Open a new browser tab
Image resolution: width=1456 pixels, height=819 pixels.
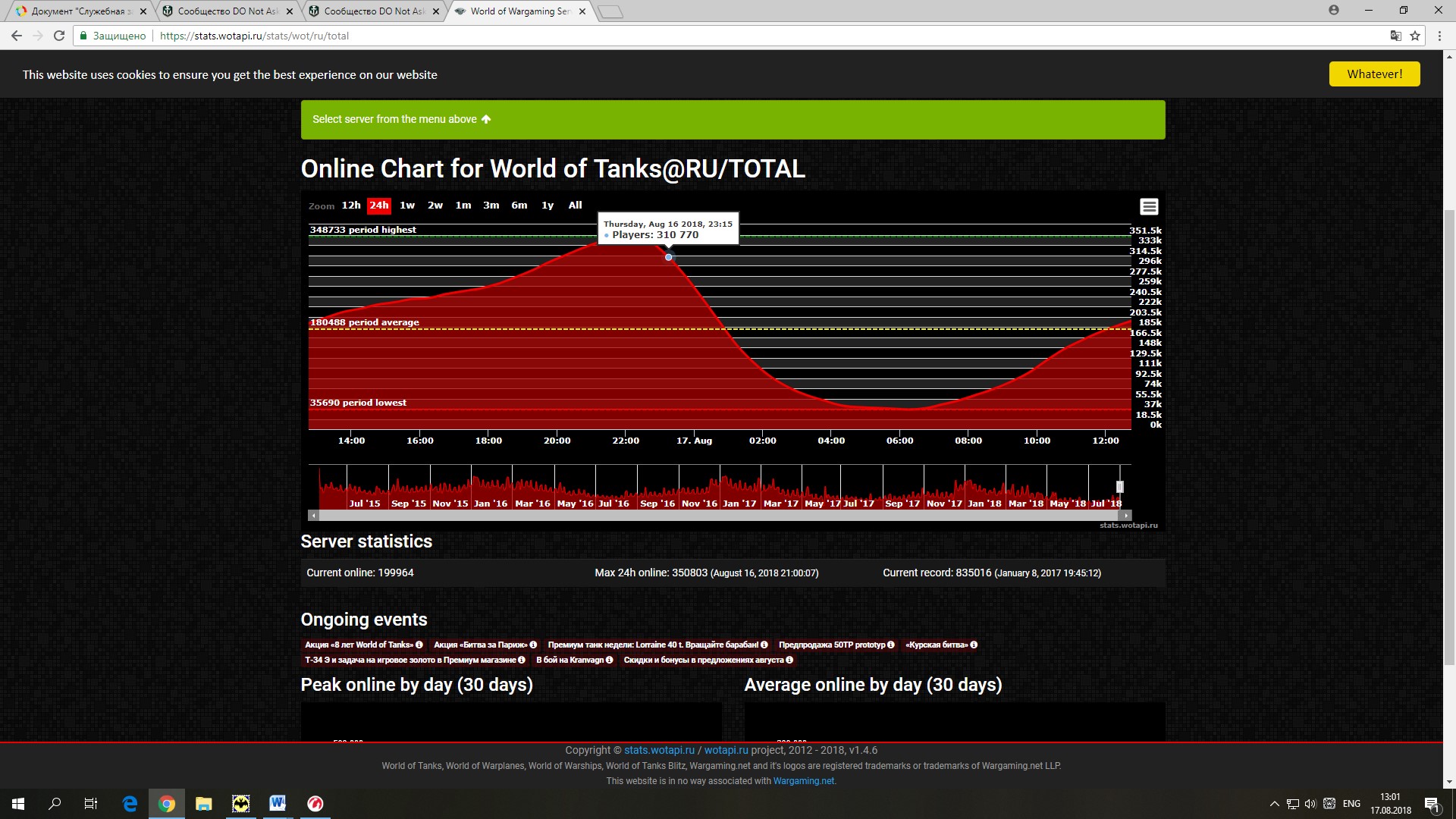pyautogui.click(x=610, y=11)
